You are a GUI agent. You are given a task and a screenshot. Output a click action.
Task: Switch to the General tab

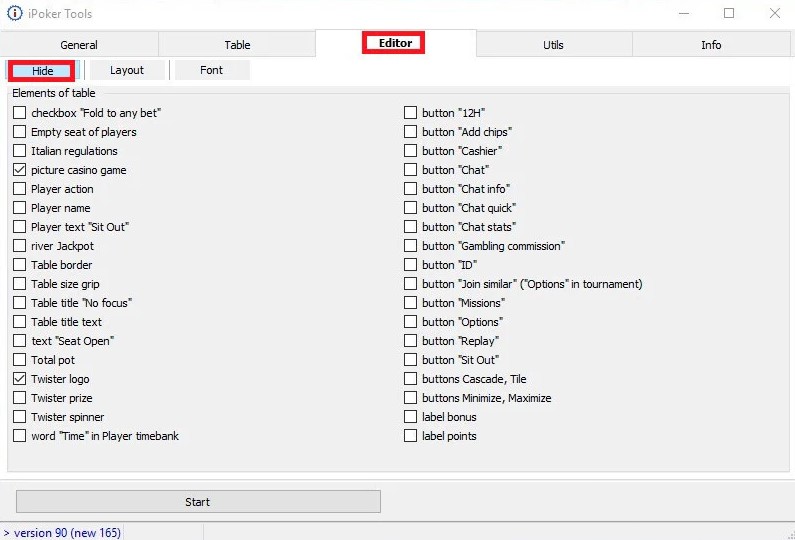click(x=79, y=45)
